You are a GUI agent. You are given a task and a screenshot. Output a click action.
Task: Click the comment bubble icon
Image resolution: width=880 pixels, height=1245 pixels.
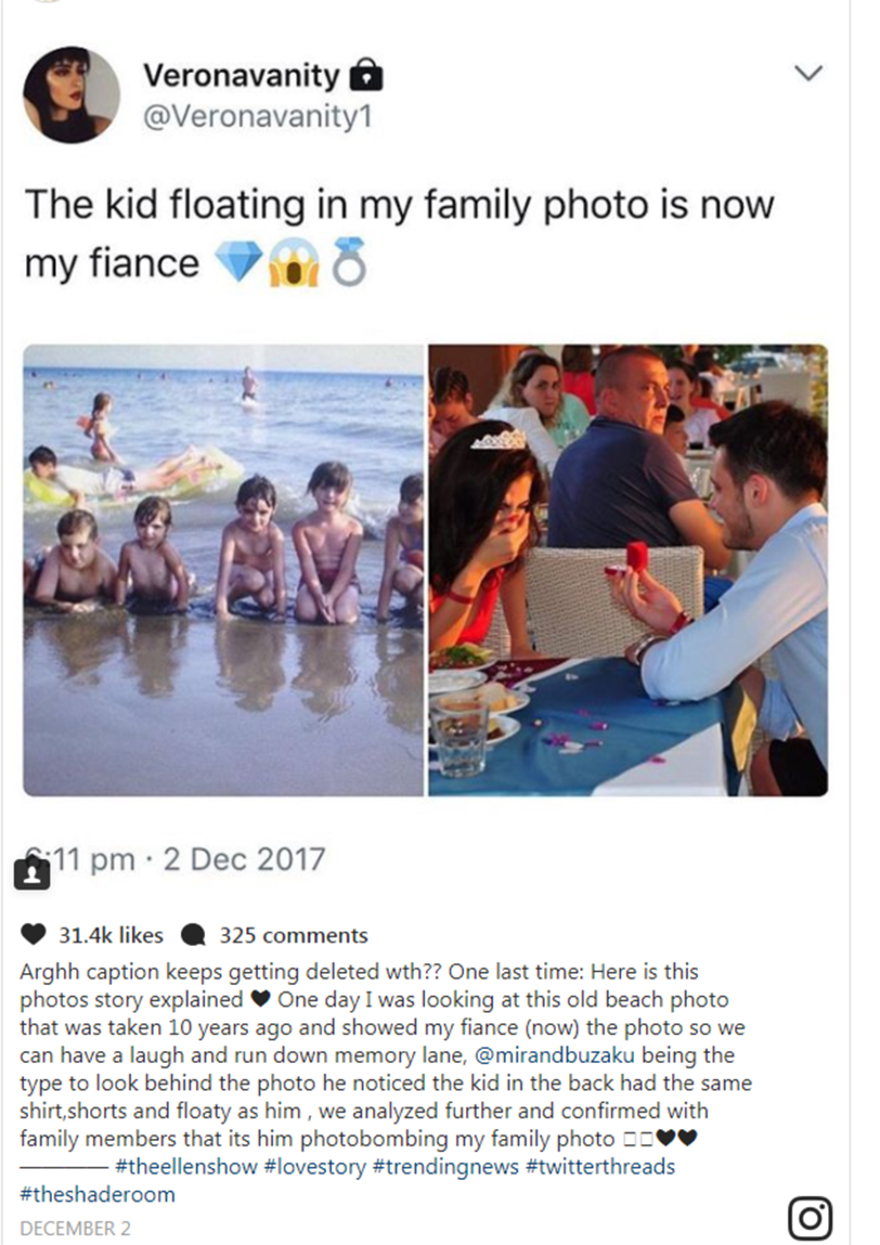(x=193, y=935)
